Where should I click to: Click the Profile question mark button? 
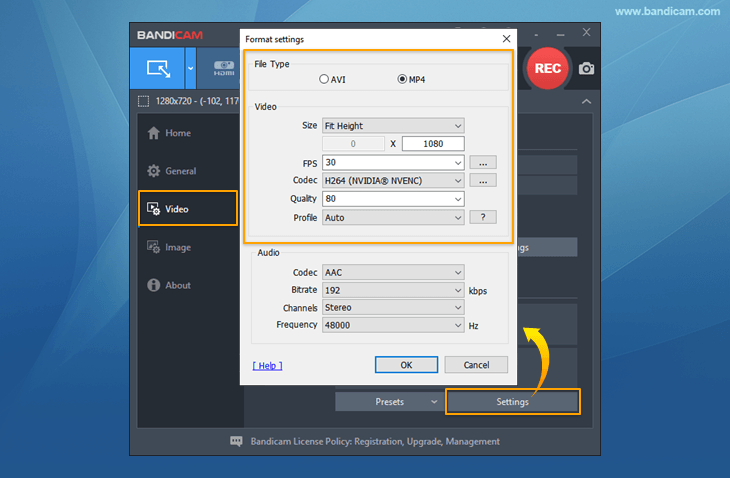[483, 217]
